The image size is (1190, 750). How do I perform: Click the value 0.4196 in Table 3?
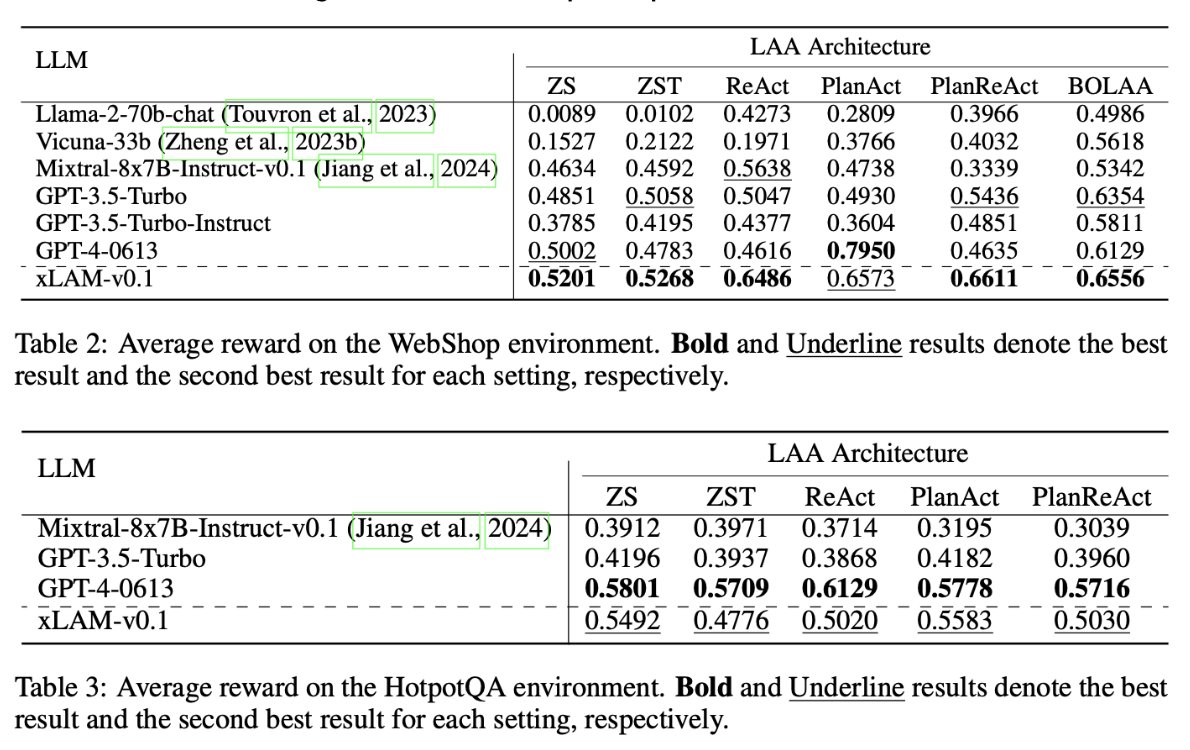(x=622, y=559)
